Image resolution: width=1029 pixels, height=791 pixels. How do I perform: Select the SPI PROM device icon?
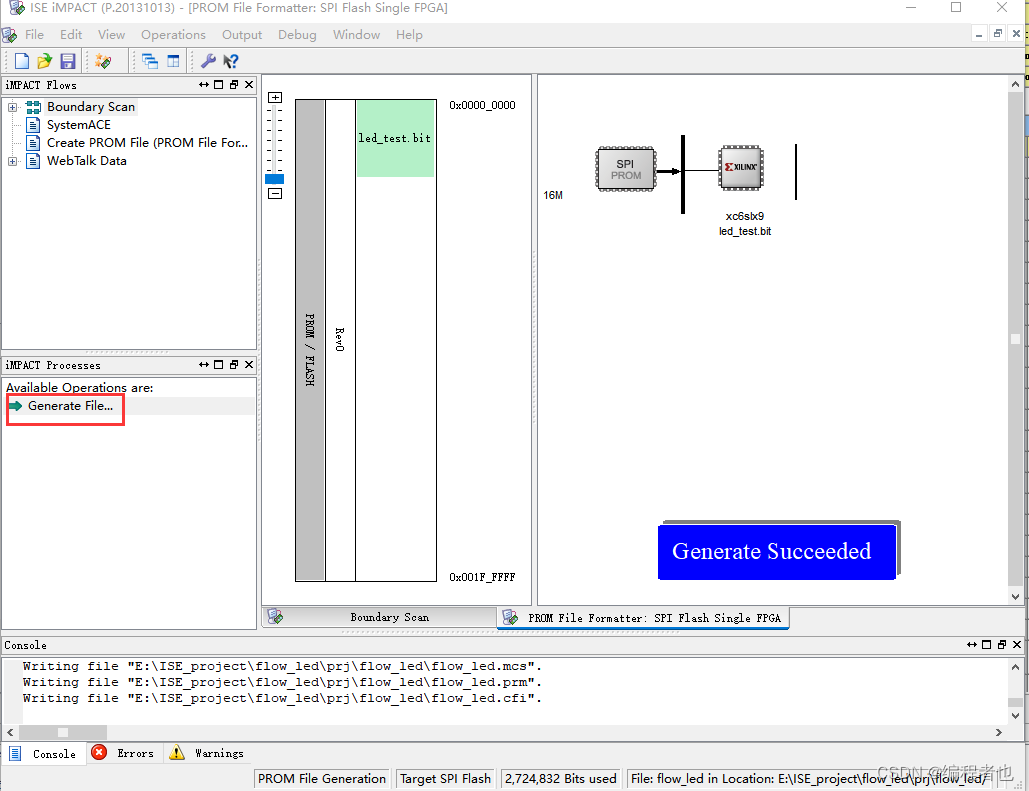pos(626,169)
